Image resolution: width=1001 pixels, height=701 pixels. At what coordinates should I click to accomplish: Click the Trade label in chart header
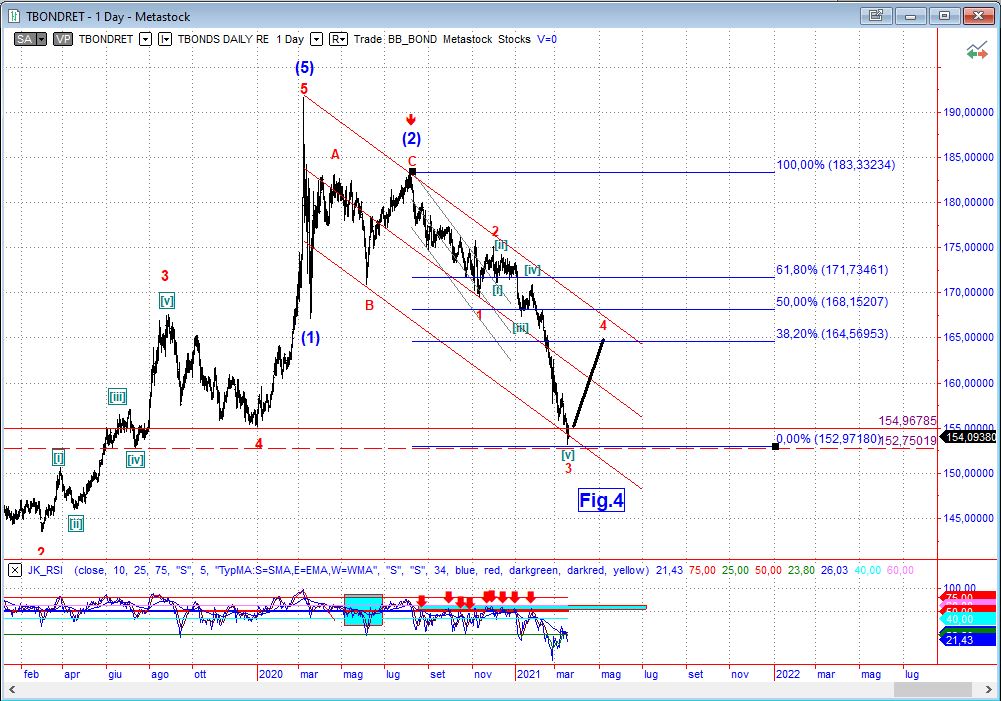[368, 39]
